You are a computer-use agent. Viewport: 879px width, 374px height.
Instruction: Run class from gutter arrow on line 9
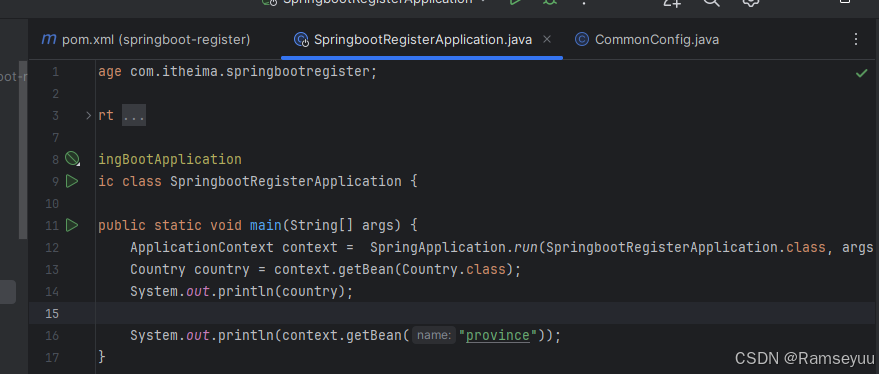tap(72, 181)
